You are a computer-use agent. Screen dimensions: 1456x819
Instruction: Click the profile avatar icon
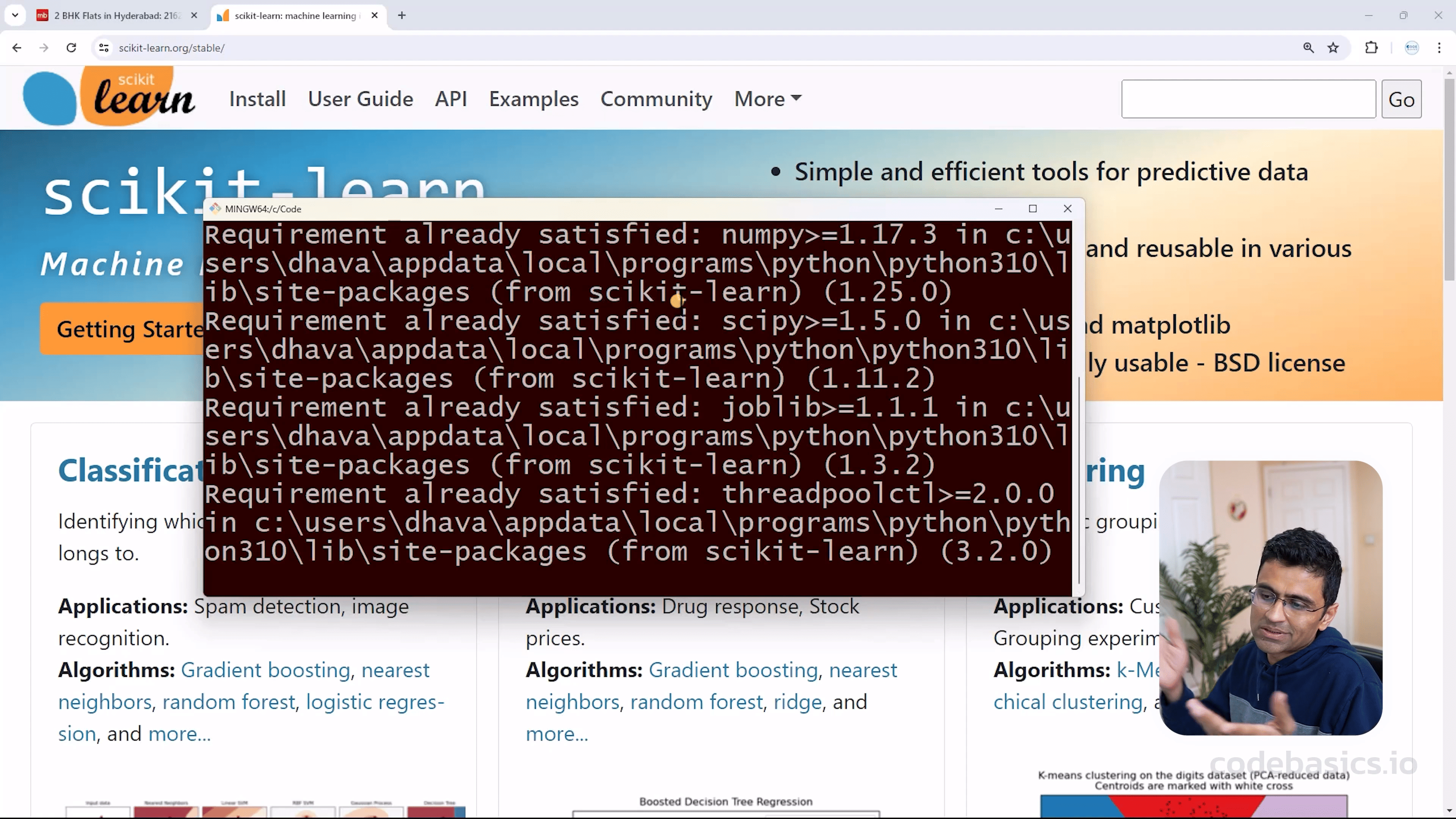click(x=1411, y=48)
